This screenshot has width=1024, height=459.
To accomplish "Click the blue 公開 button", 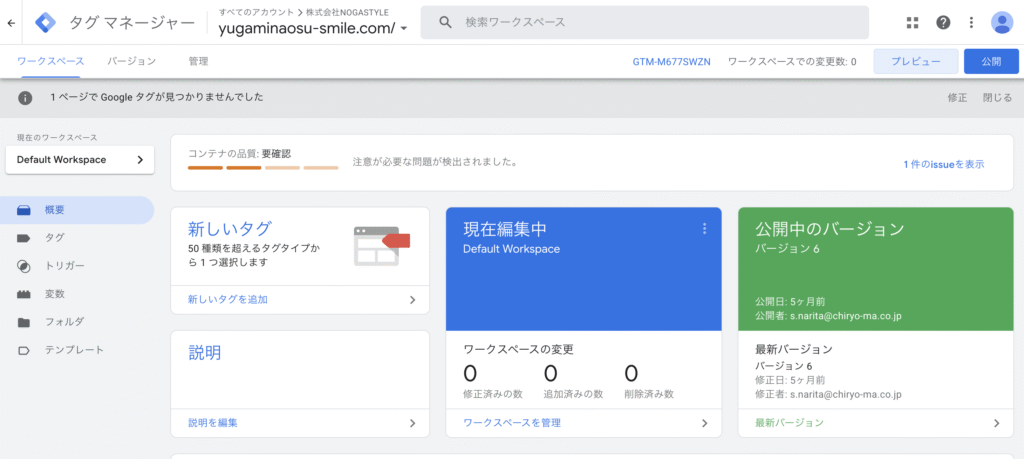I will point(990,61).
